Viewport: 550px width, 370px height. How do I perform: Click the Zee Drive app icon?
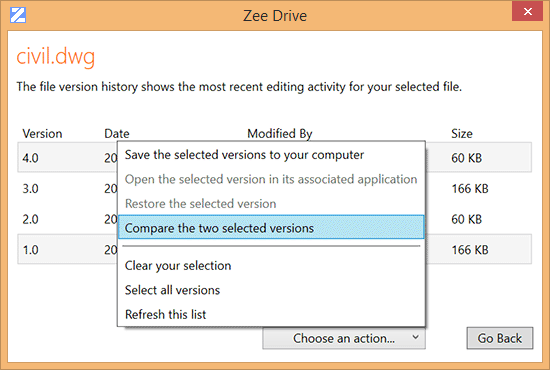18,15
